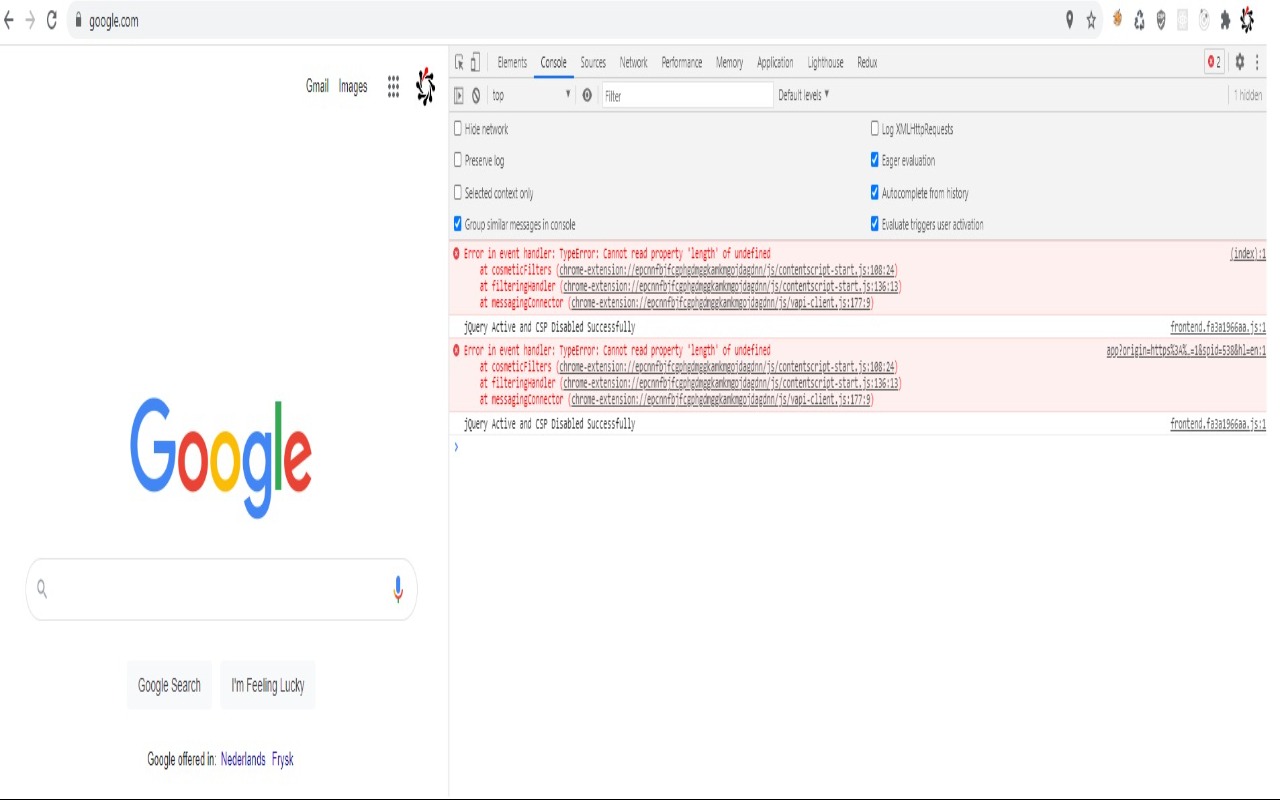The height and width of the screenshot is (800, 1280).
Task: Open first frontend.fa3a1966aa.js:1 link
Action: click(x=1218, y=327)
